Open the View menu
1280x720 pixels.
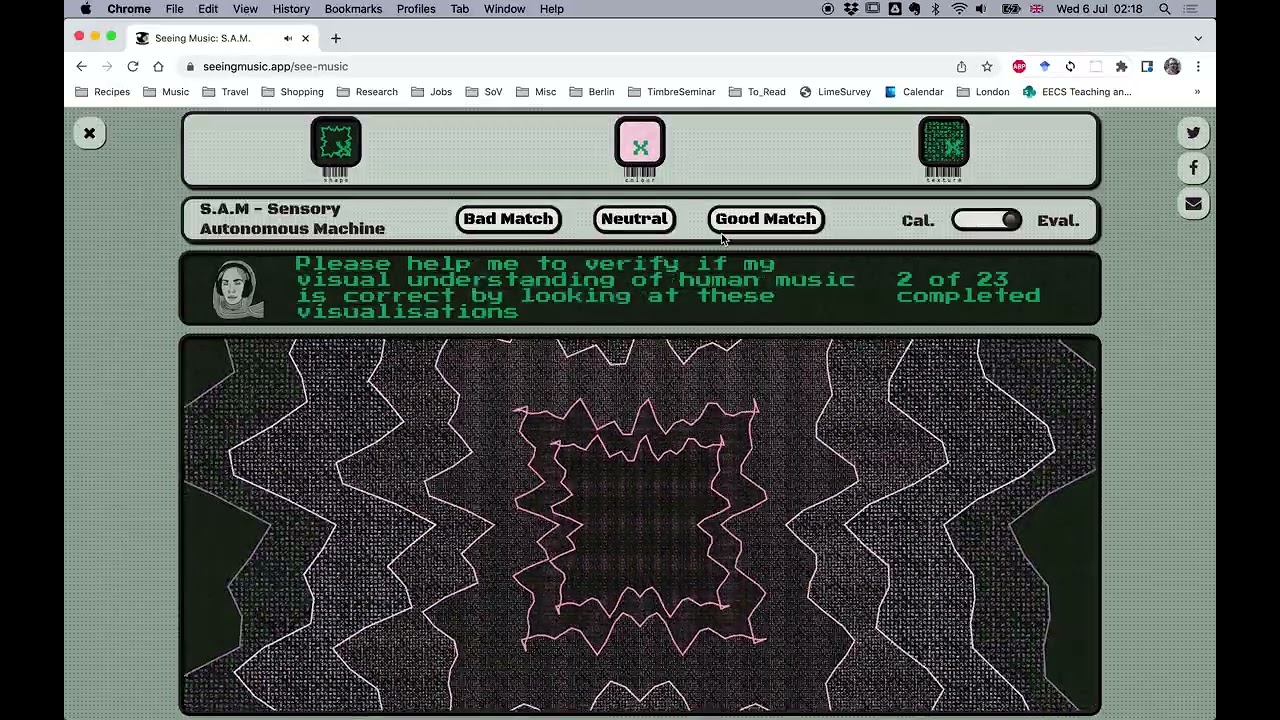[x=245, y=9]
